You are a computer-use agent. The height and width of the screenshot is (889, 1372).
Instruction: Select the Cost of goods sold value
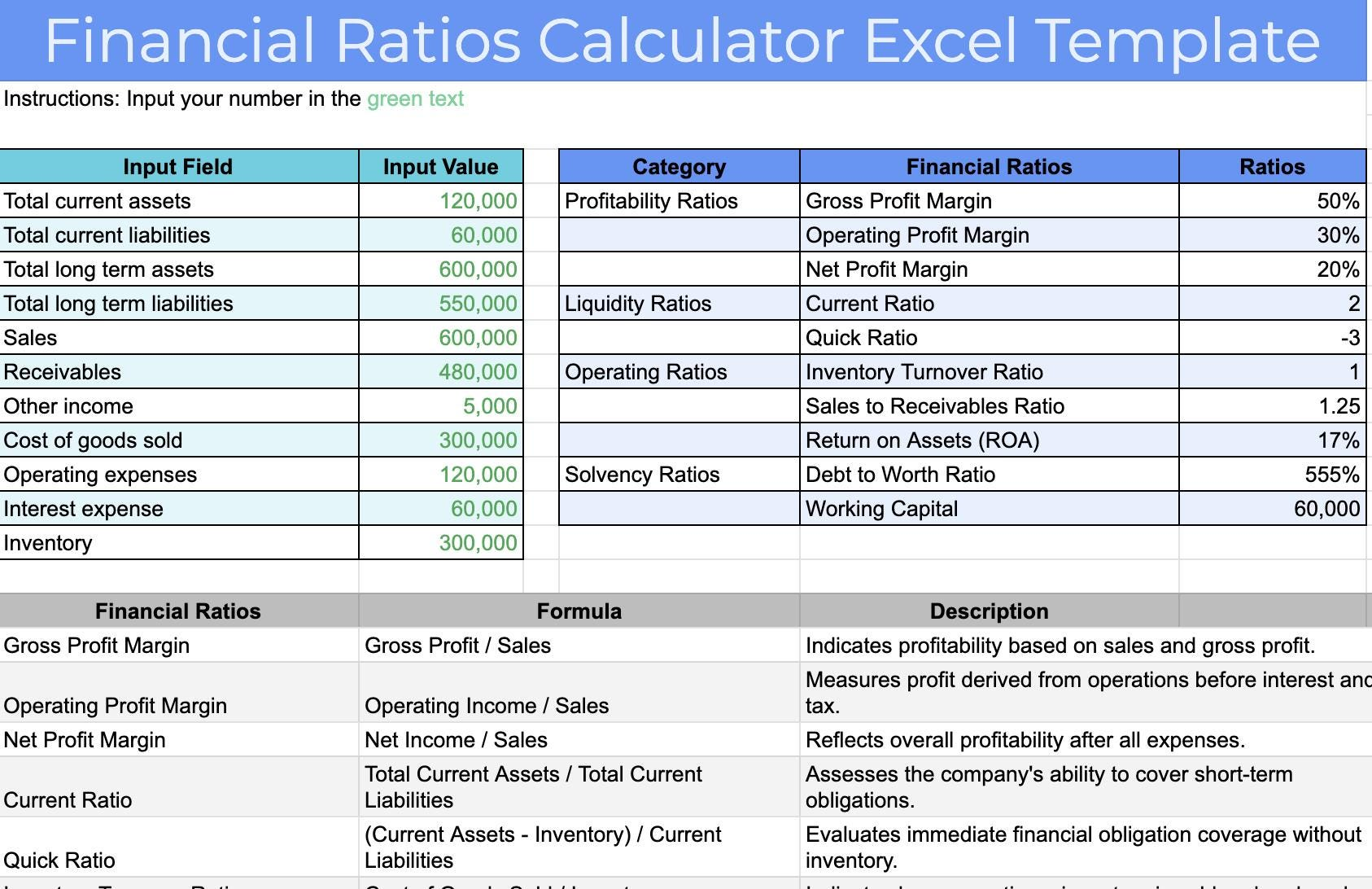[478, 440]
